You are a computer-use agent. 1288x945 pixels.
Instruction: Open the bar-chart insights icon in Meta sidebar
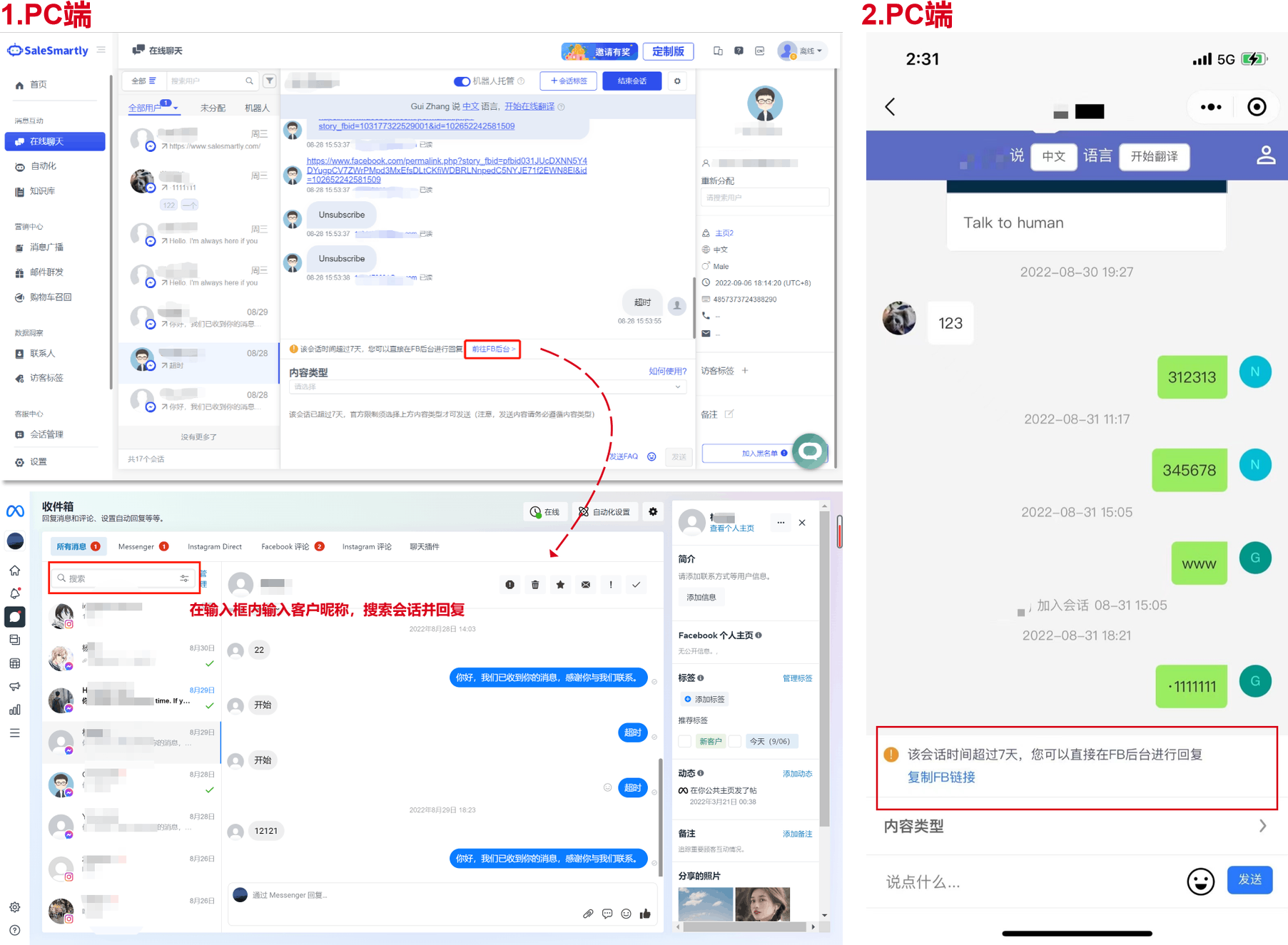point(15,710)
